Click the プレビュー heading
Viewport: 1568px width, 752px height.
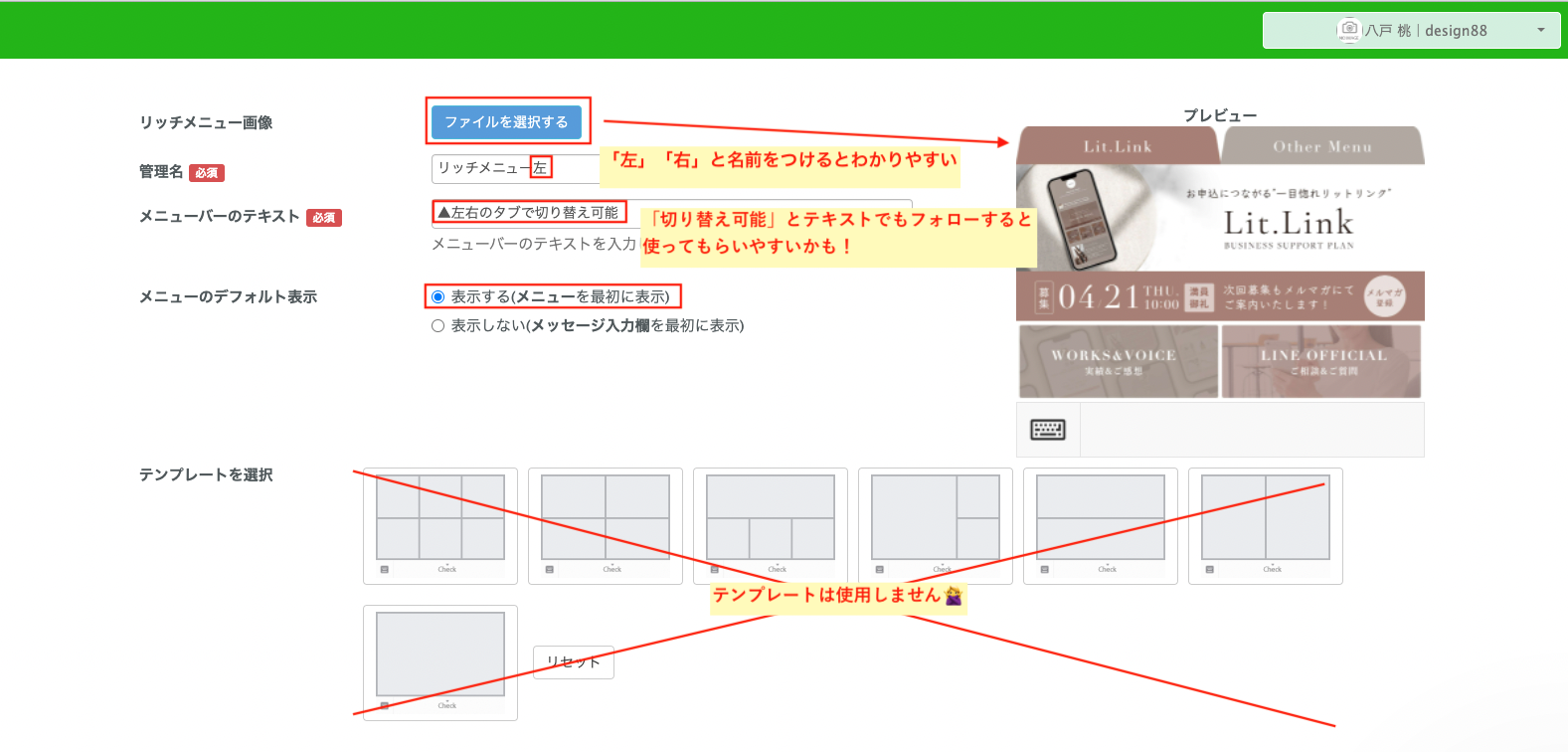(1220, 115)
